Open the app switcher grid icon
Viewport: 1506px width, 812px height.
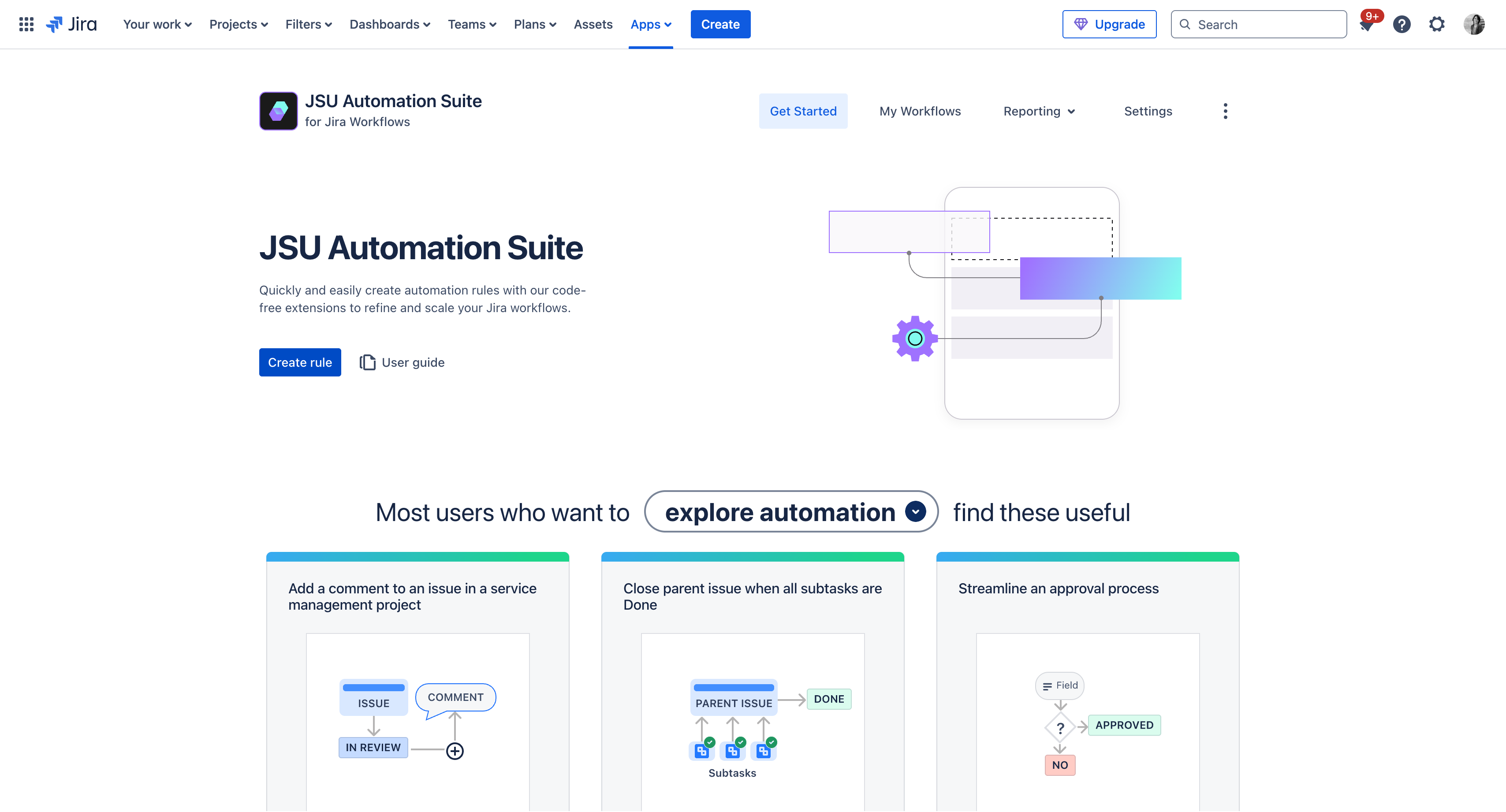point(26,24)
